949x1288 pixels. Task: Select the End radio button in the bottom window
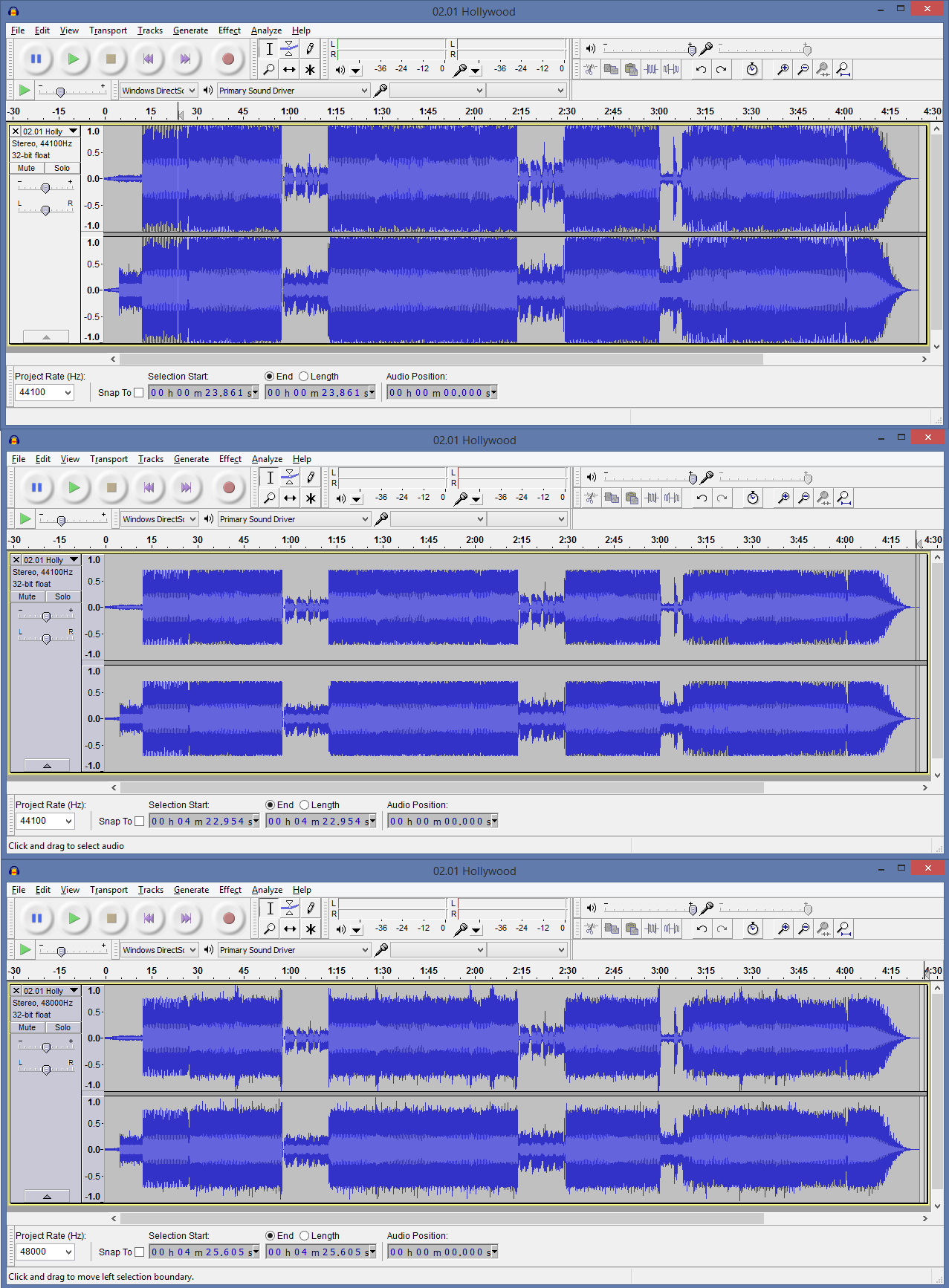click(270, 1236)
